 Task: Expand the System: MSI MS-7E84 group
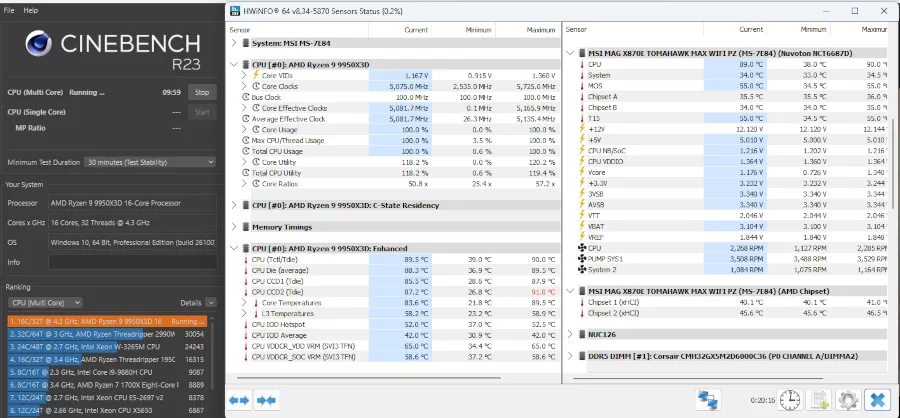(x=234, y=43)
